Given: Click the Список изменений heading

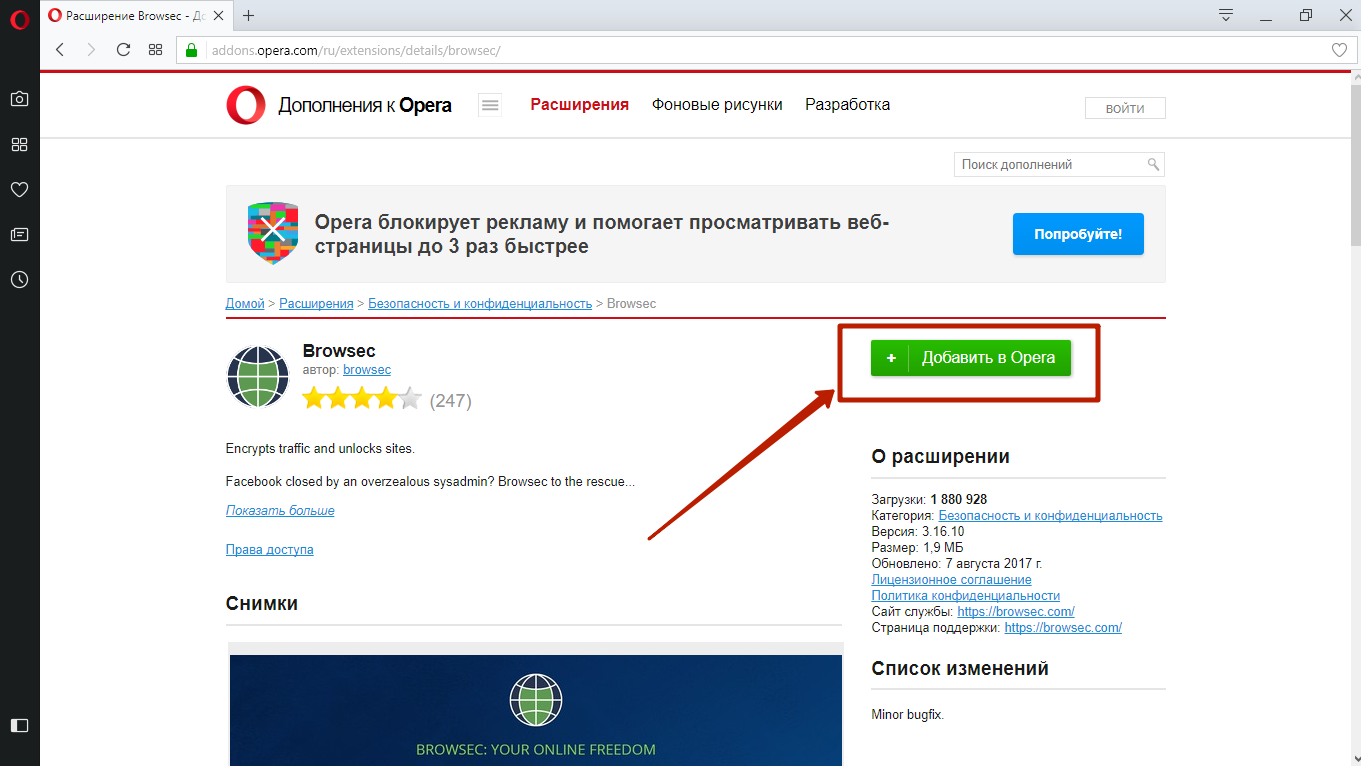Looking at the screenshot, I should (960, 669).
